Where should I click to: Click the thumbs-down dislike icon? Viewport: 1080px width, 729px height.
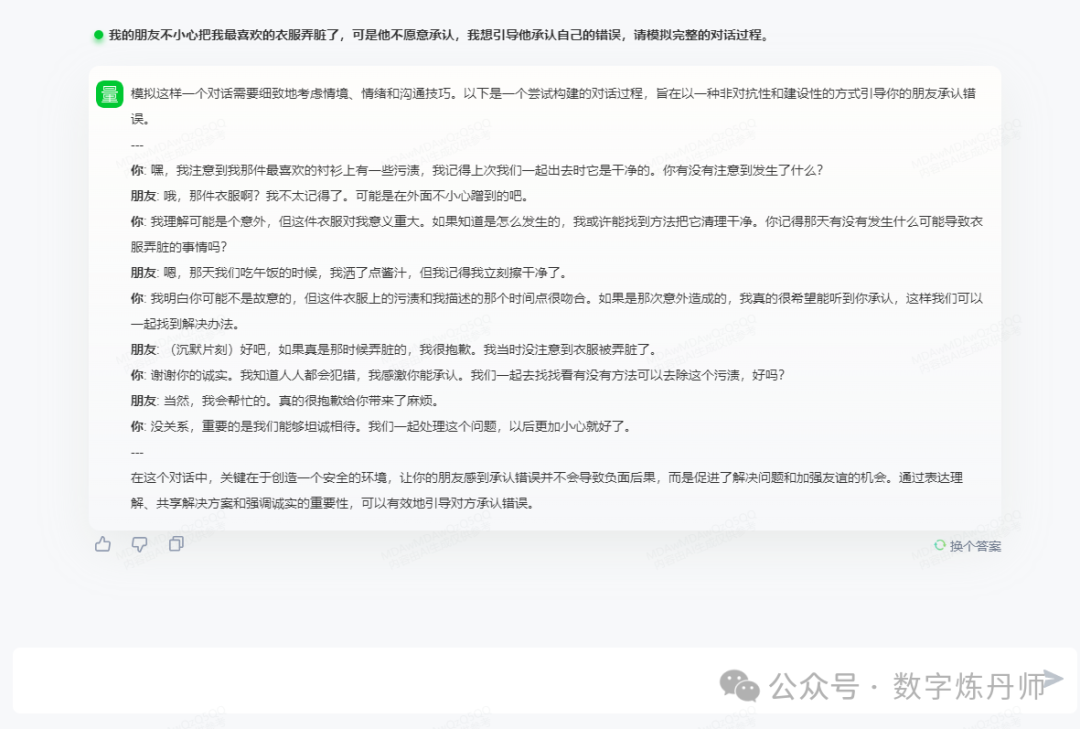140,544
